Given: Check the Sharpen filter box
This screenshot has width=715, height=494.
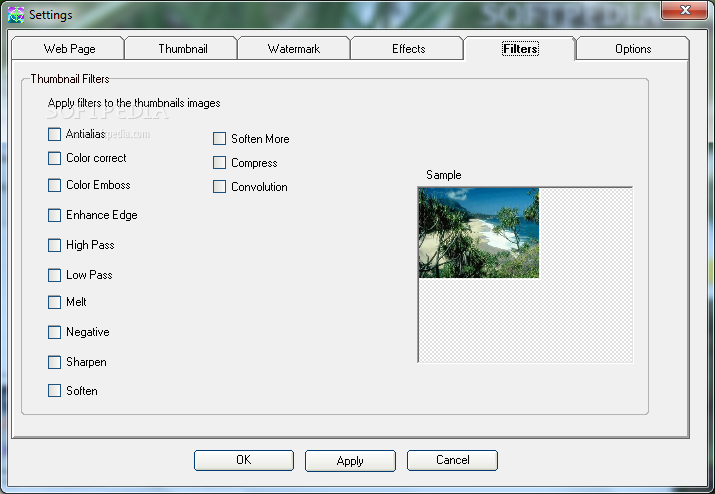Looking at the screenshot, I should [x=54, y=362].
